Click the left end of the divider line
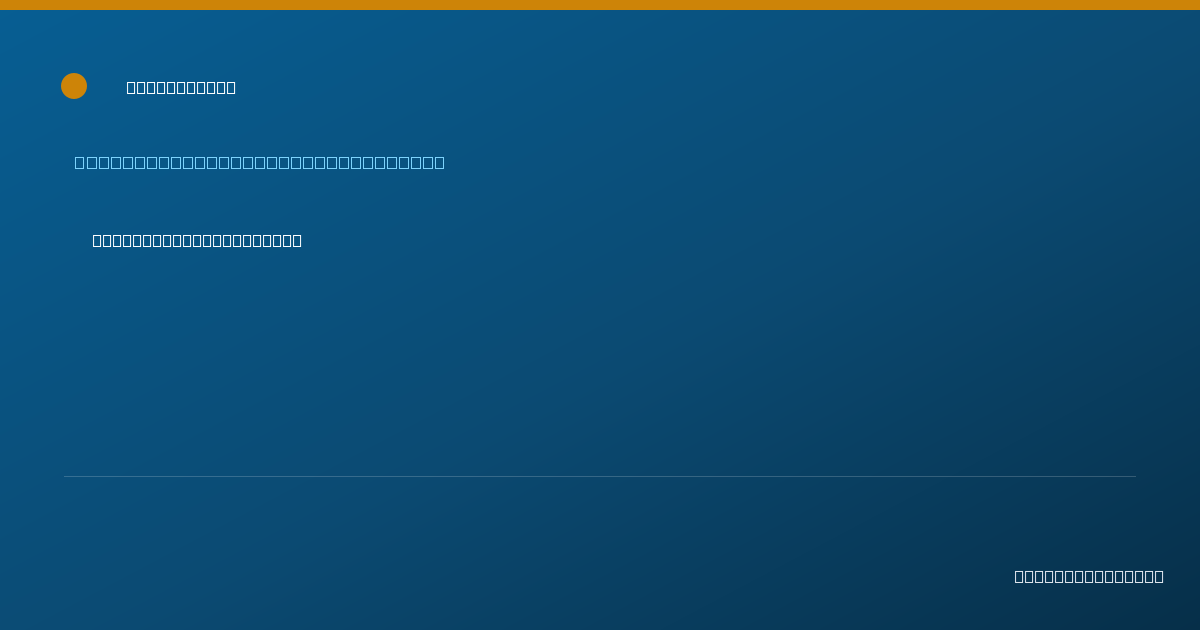 (66, 476)
